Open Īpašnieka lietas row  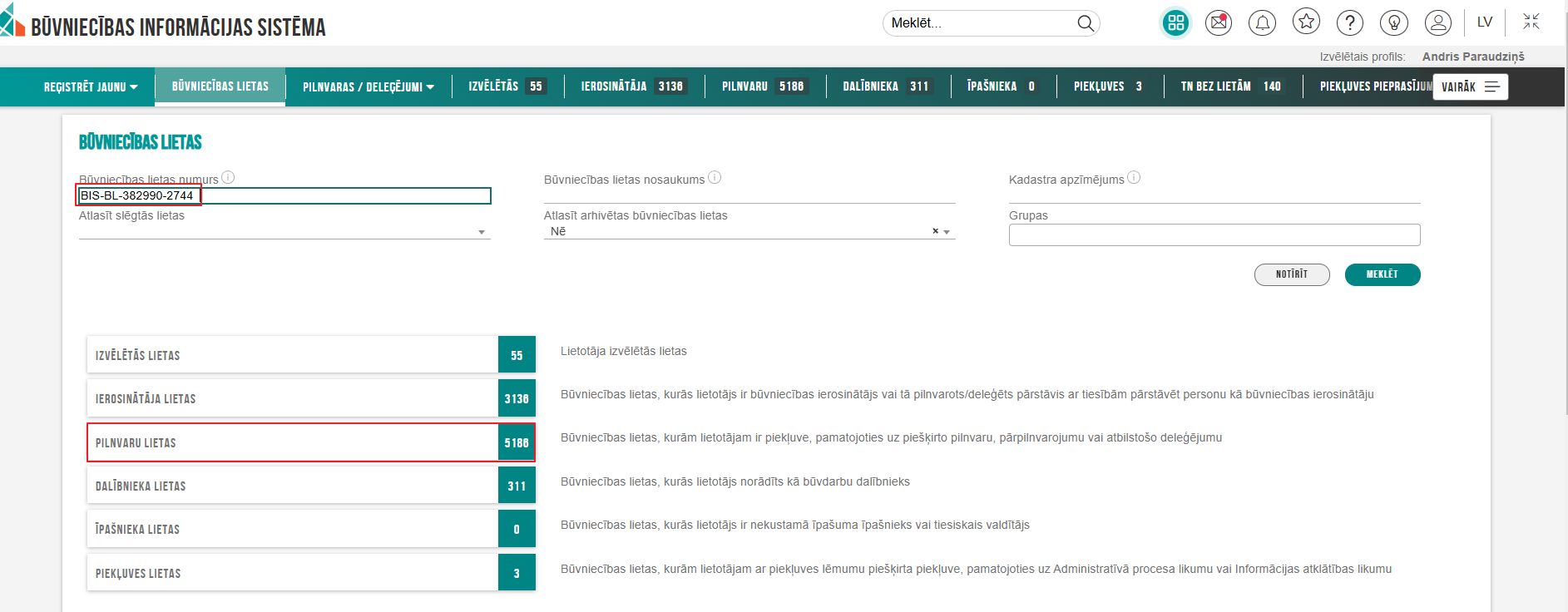(311, 529)
